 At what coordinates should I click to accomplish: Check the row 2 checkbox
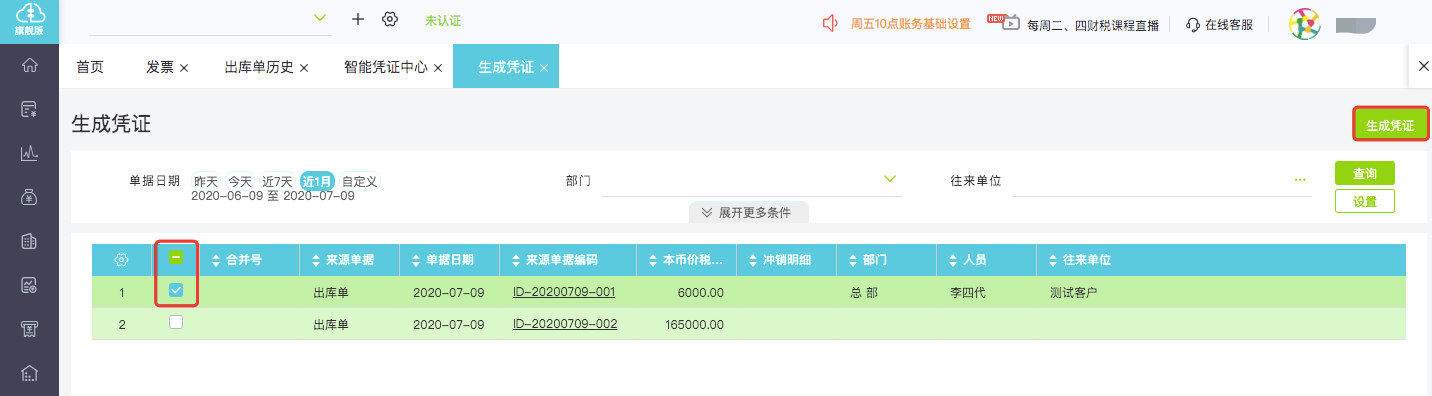[x=176, y=322]
